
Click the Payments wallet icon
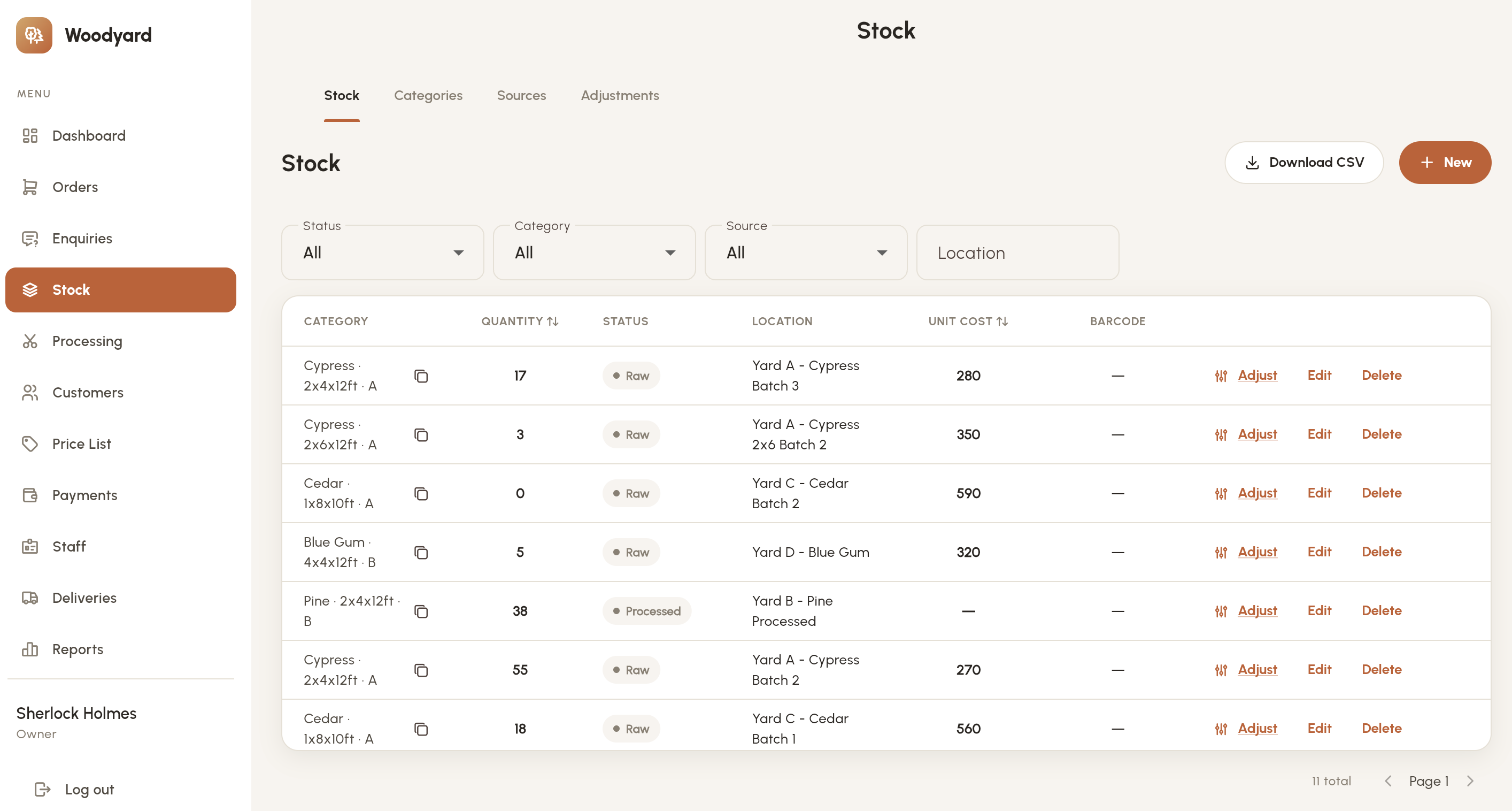pyautogui.click(x=30, y=495)
